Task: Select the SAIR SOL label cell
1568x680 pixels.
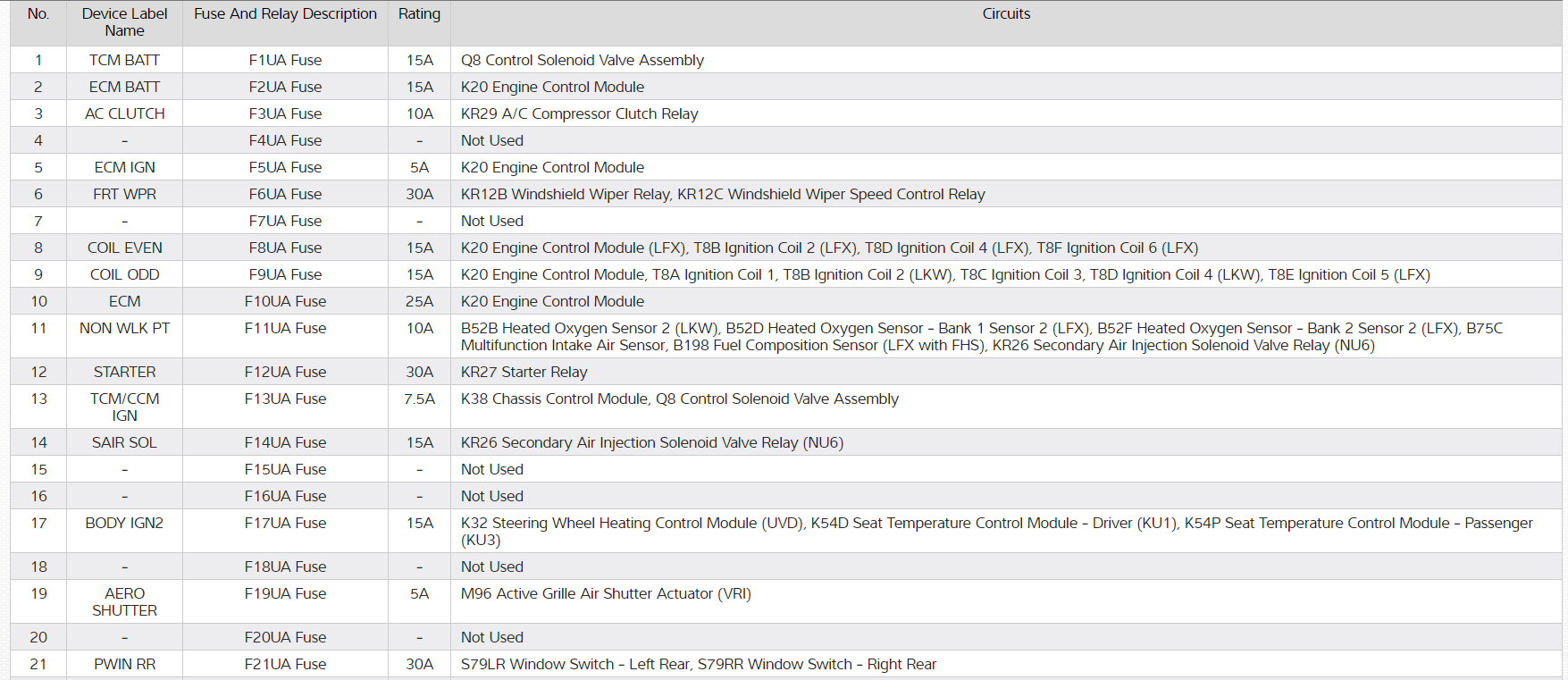Action: (x=124, y=443)
